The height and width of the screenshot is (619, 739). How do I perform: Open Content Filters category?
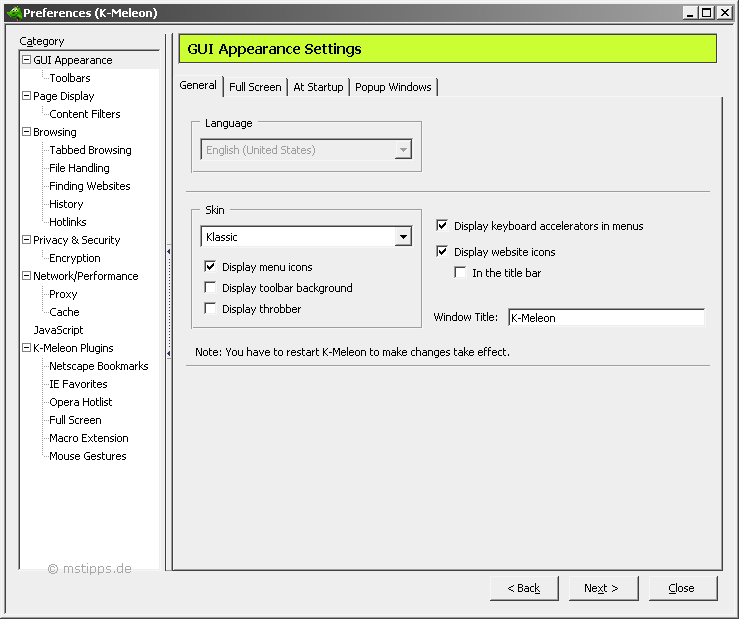[85, 114]
